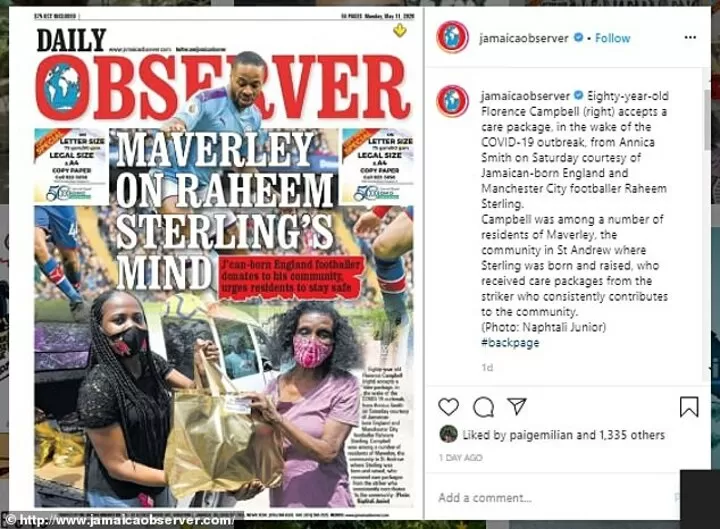Click the 1 DAY AGO timestamp
This screenshot has height=529, width=720.
pyautogui.click(x=460, y=458)
